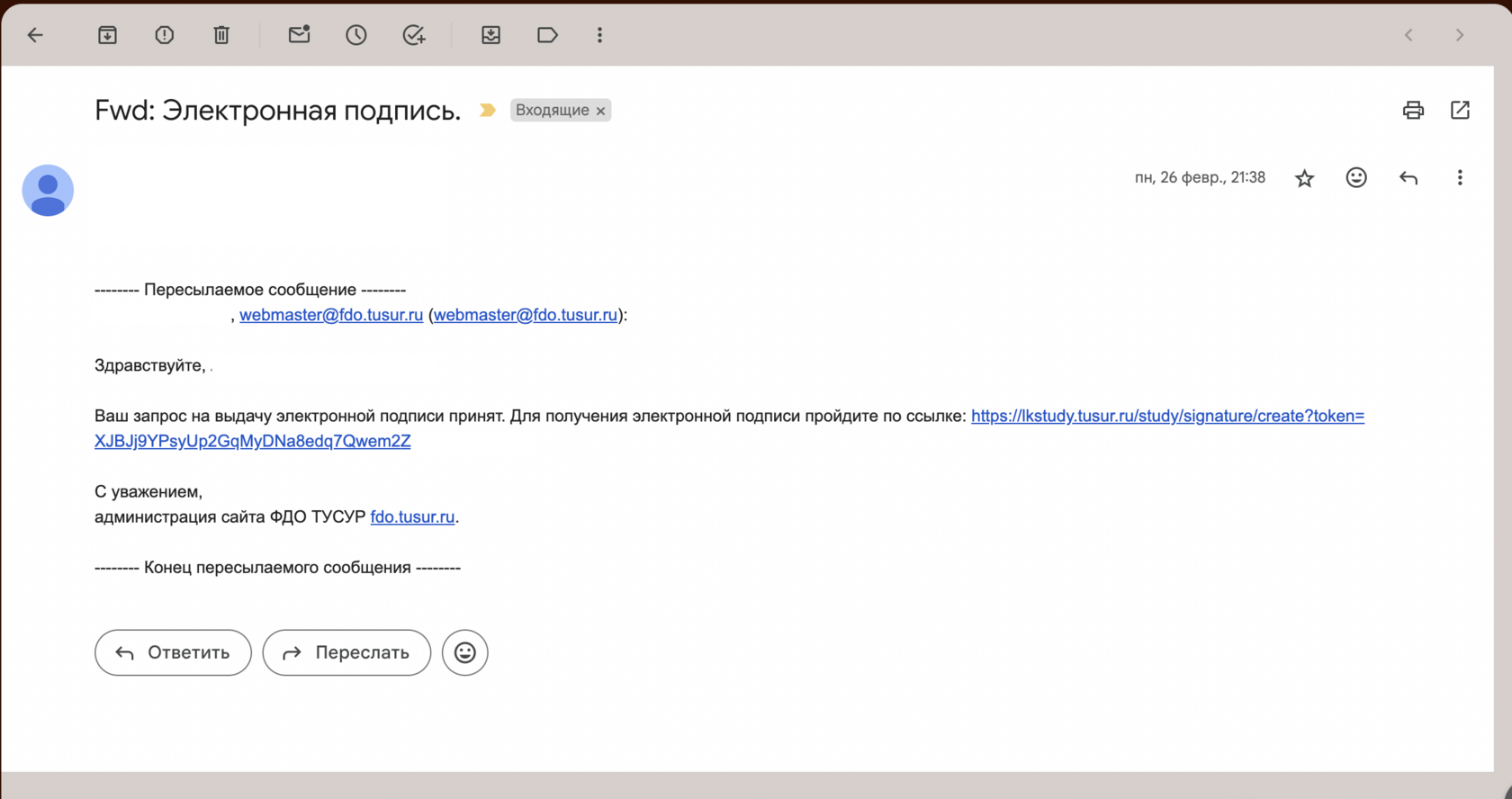Click the Переслать button
The width and height of the screenshot is (1512, 799).
(x=346, y=652)
